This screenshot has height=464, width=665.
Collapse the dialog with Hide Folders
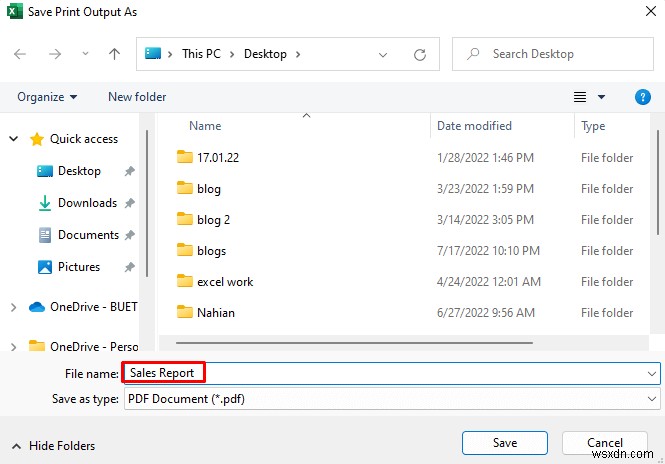click(x=55, y=446)
